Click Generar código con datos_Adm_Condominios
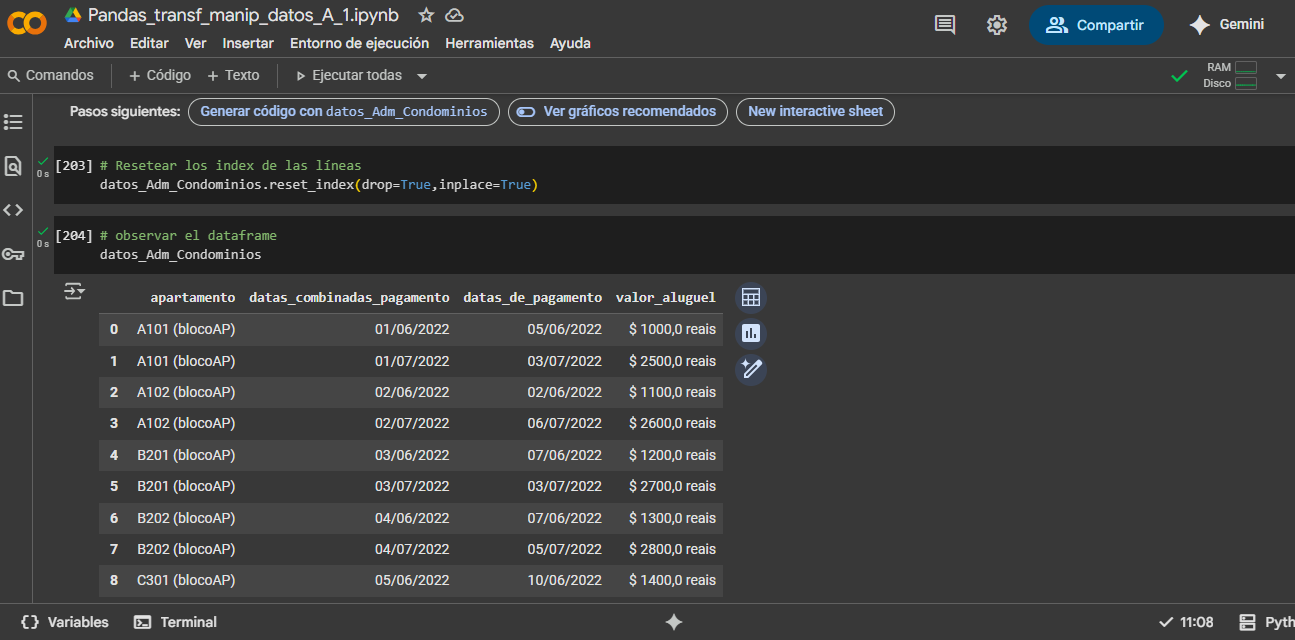The height and width of the screenshot is (640, 1295). (x=344, y=111)
